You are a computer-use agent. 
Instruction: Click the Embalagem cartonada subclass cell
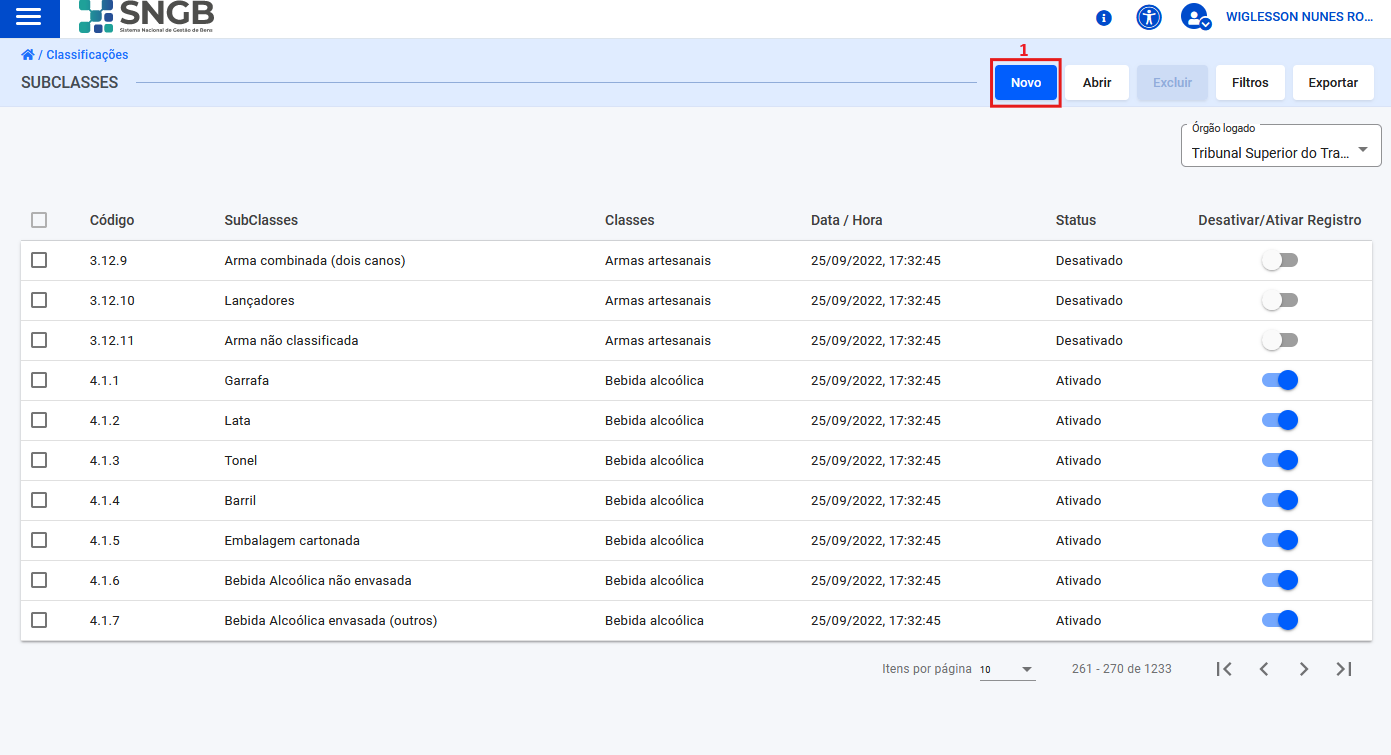292,540
